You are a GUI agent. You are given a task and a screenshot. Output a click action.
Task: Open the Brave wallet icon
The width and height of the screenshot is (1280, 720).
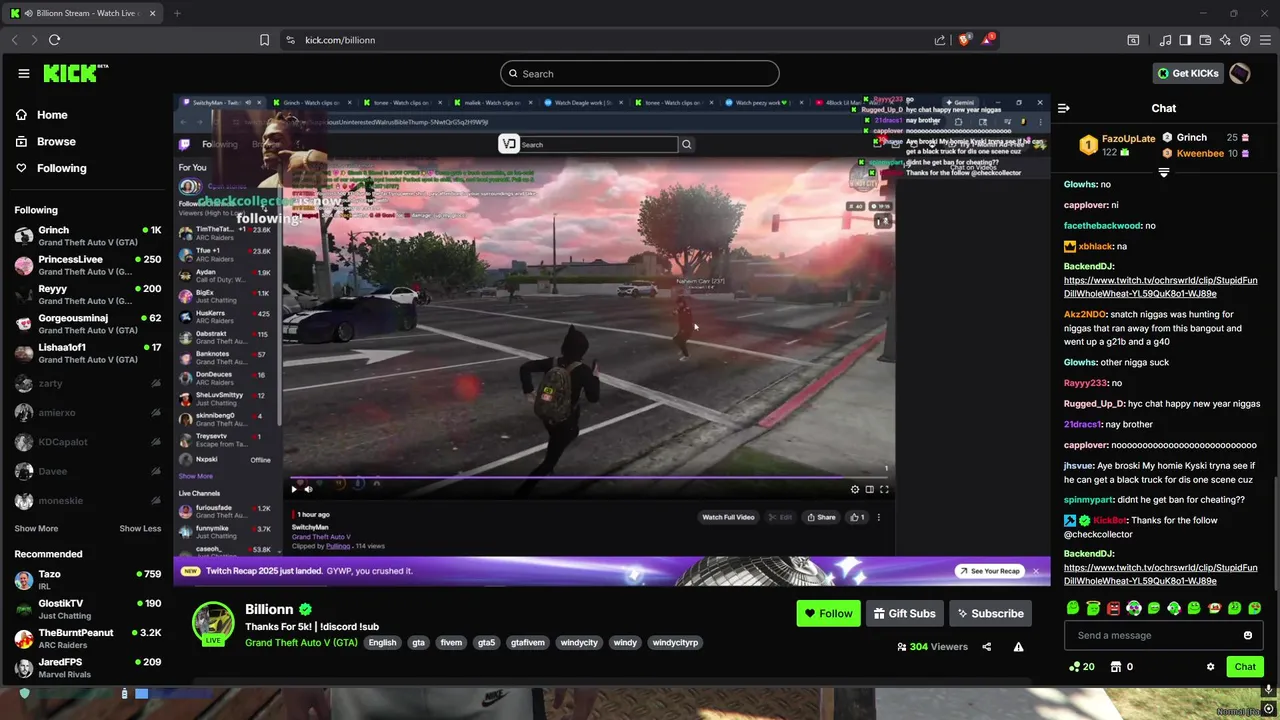tap(1205, 40)
